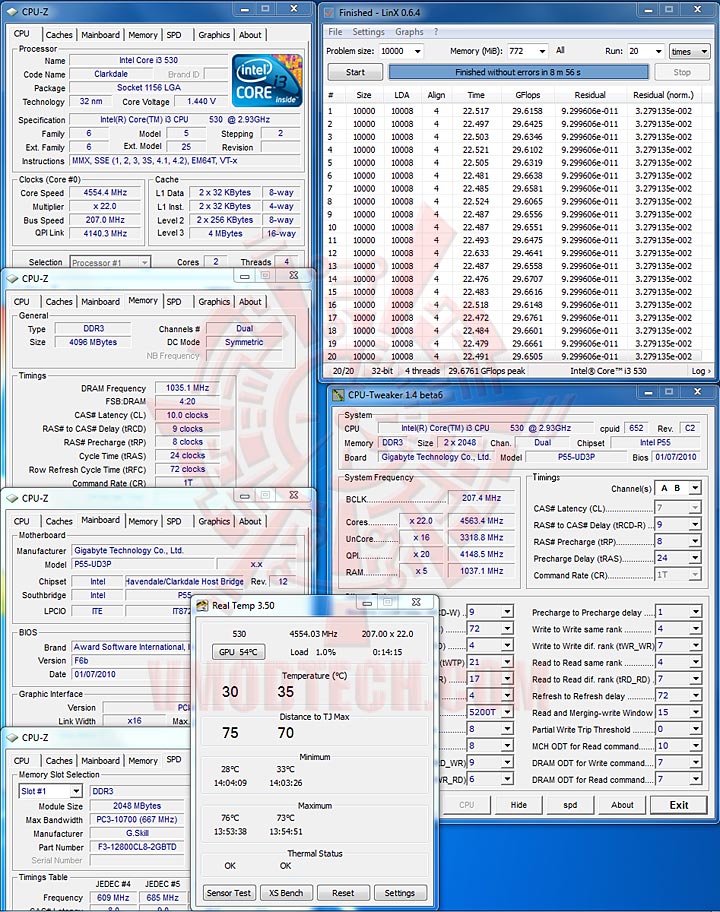The width and height of the screenshot is (720, 912).
Task: Switch to Caches tab in top CPU-Z window
Action: coord(59,35)
